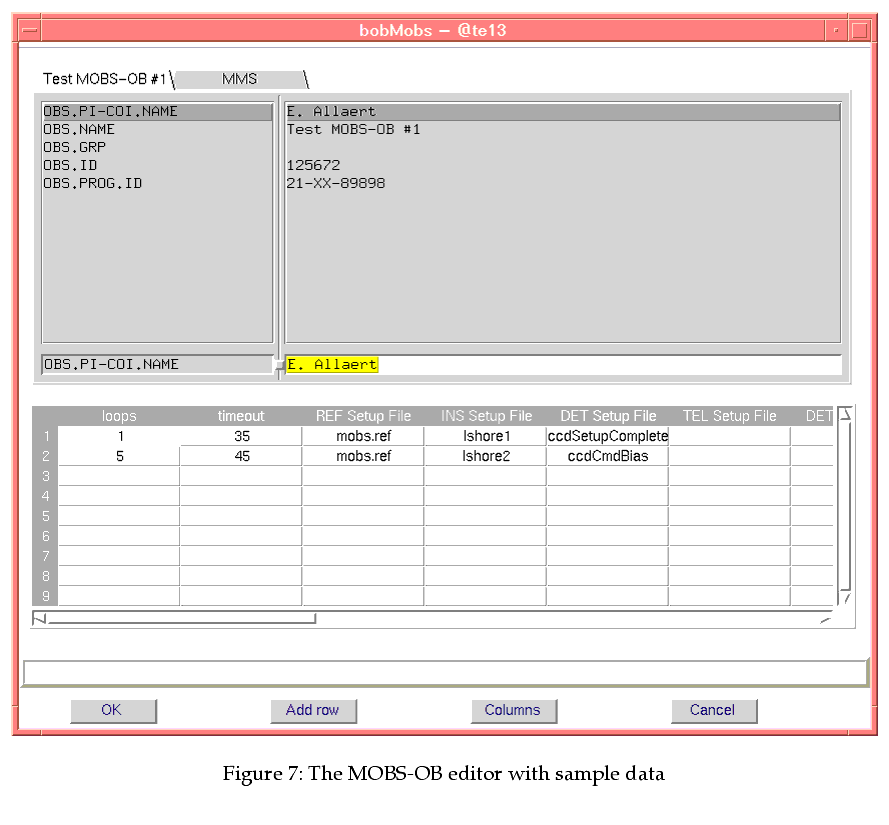Image resolution: width=889 pixels, height=825 pixels.
Task: Select row 9 header in the table
Action: pyautogui.click(x=46, y=596)
